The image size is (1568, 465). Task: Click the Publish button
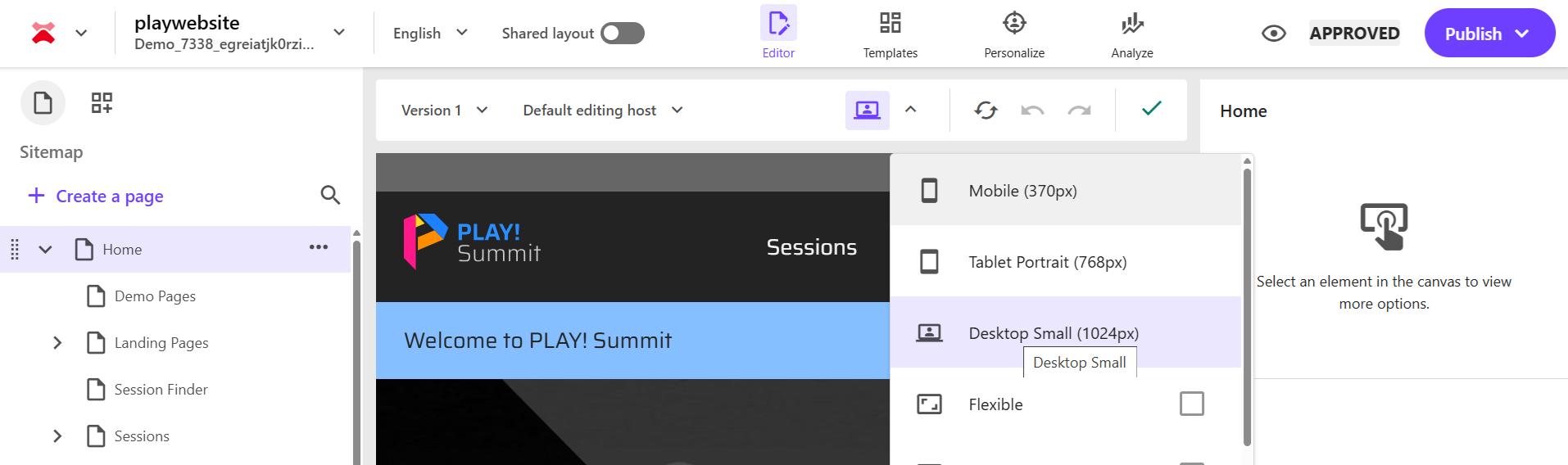pyautogui.click(x=1488, y=34)
